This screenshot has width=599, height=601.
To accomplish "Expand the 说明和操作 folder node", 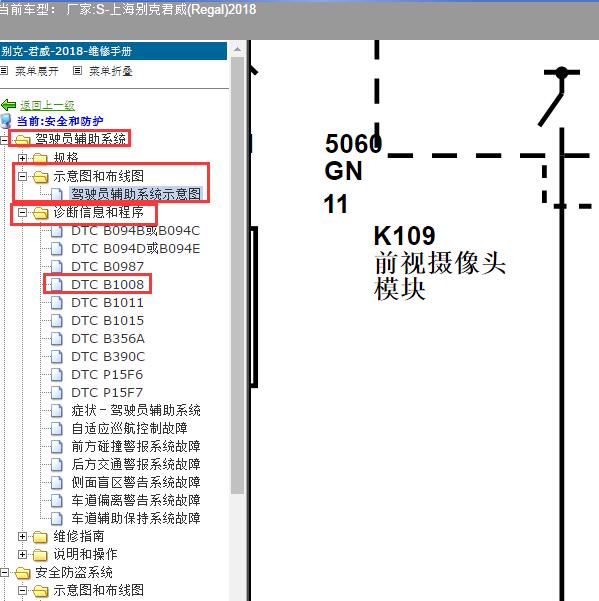I will coord(22,555).
